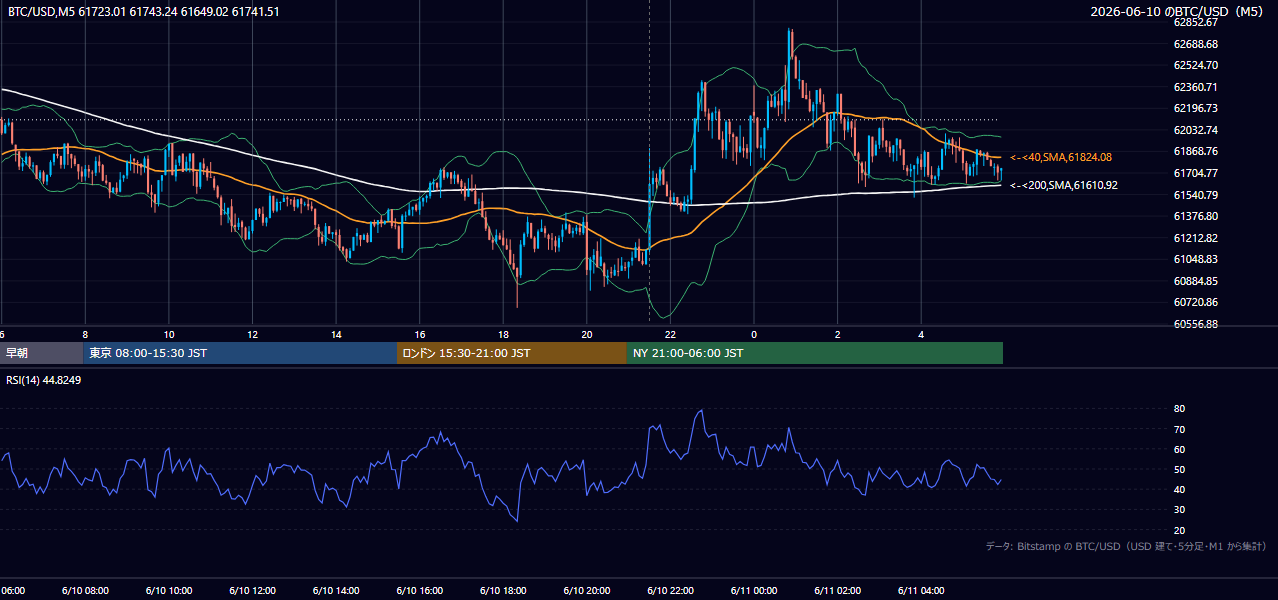Viewport: 1278px width, 600px height.
Task: Select the 200 SMA label 61610.92
Action: click(1064, 185)
